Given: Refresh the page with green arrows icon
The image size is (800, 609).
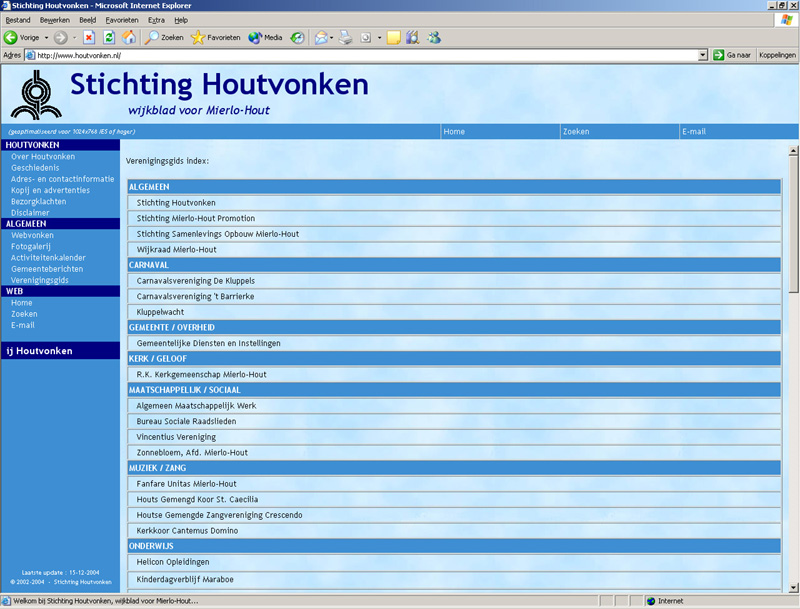Looking at the screenshot, I should (109, 38).
